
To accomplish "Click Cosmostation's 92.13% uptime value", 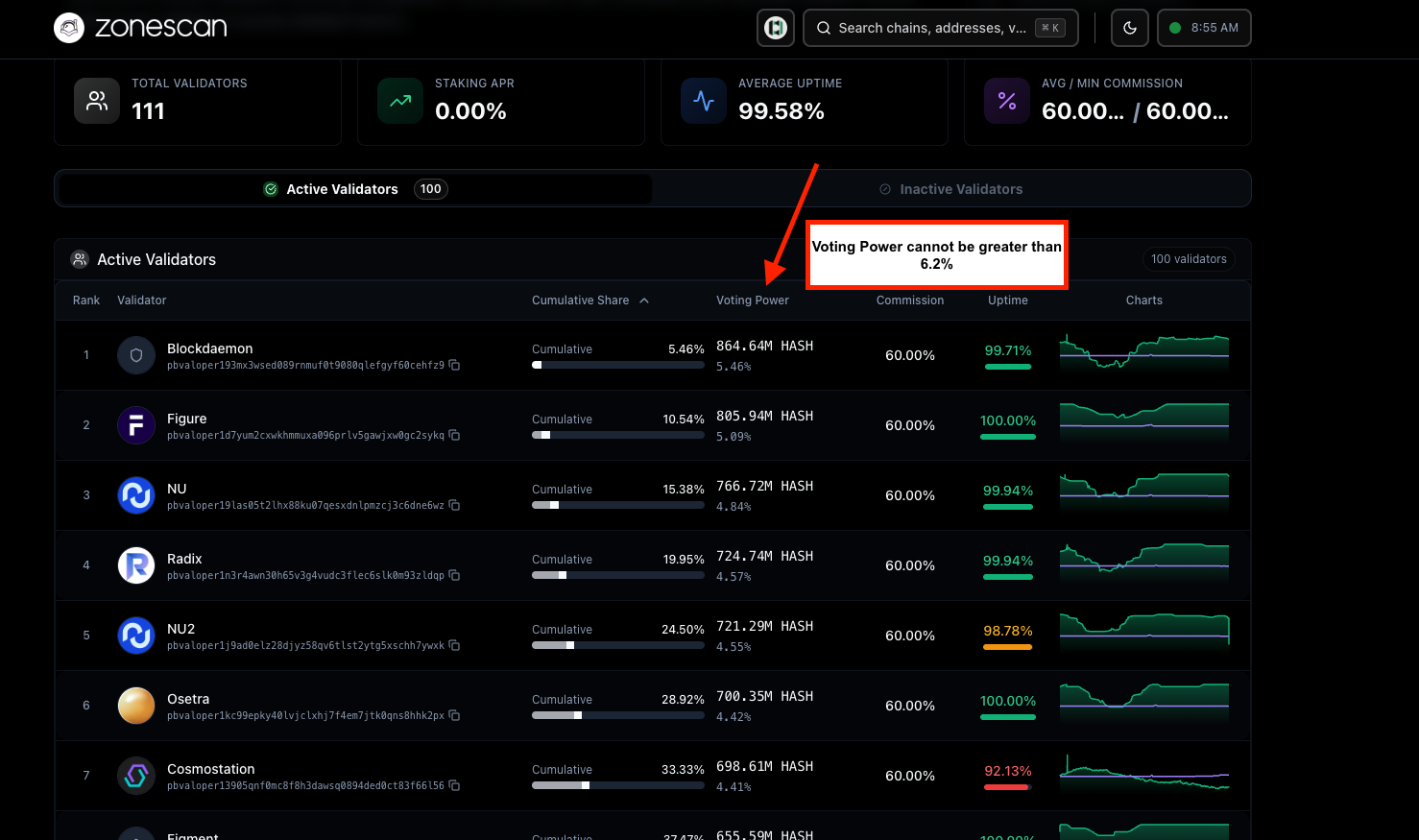I will 1008,771.
